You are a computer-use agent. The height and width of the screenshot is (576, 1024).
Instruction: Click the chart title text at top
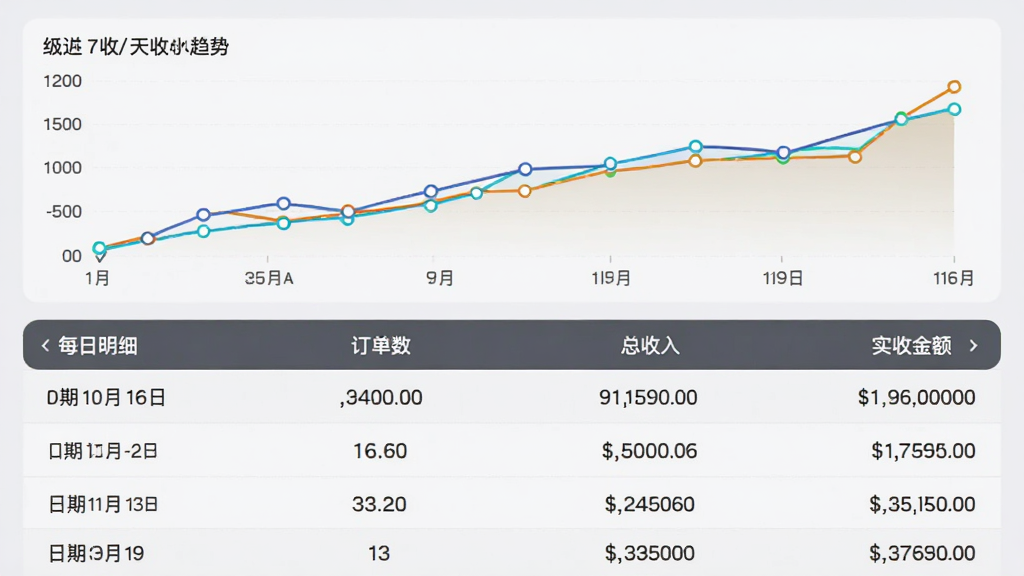click(x=136, y=46)
